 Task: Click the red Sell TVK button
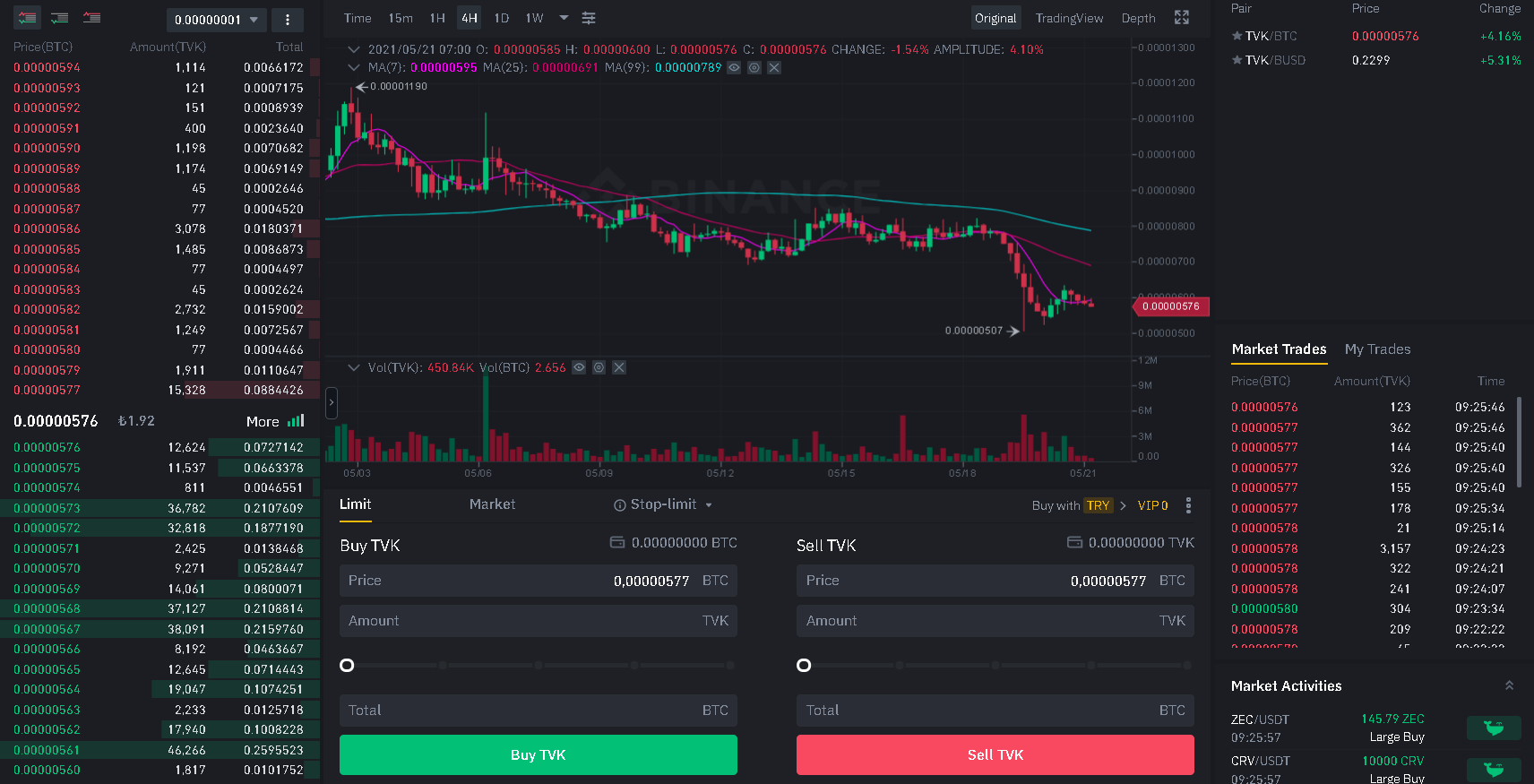pyautogui.click(x=995, y=754)
